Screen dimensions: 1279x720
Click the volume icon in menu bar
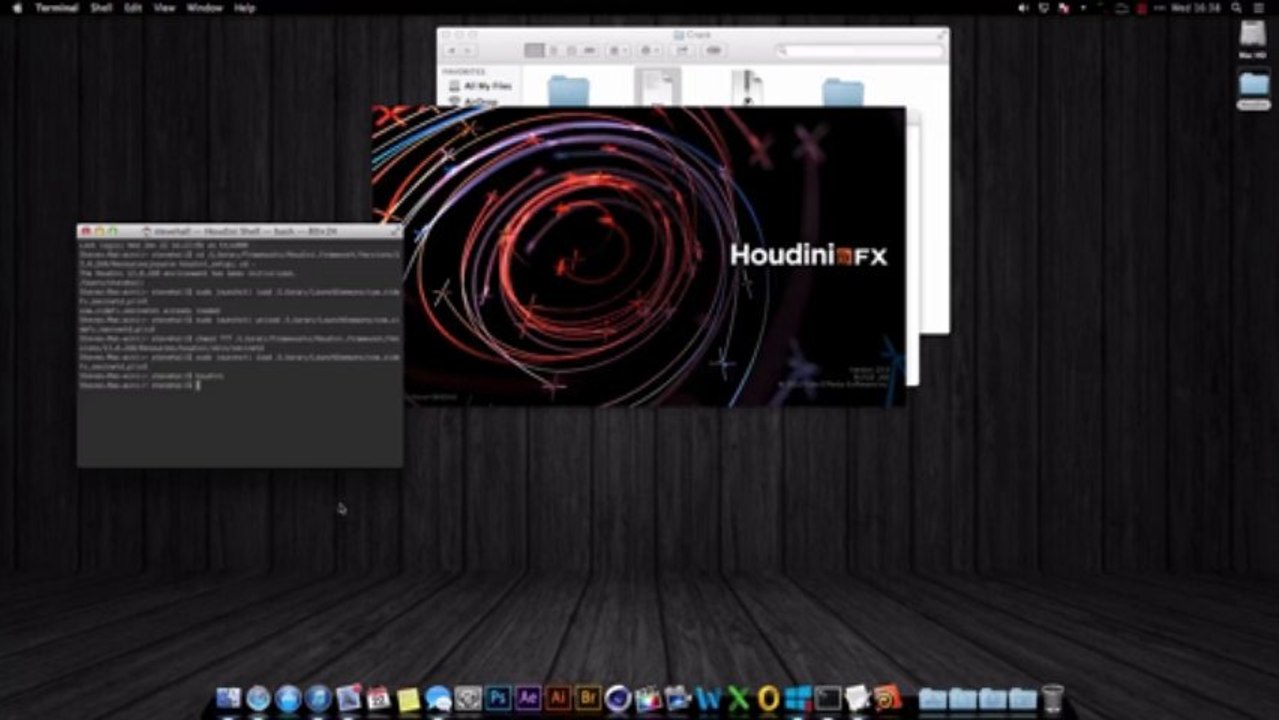pyautogui.click(x=1023, y=7)
